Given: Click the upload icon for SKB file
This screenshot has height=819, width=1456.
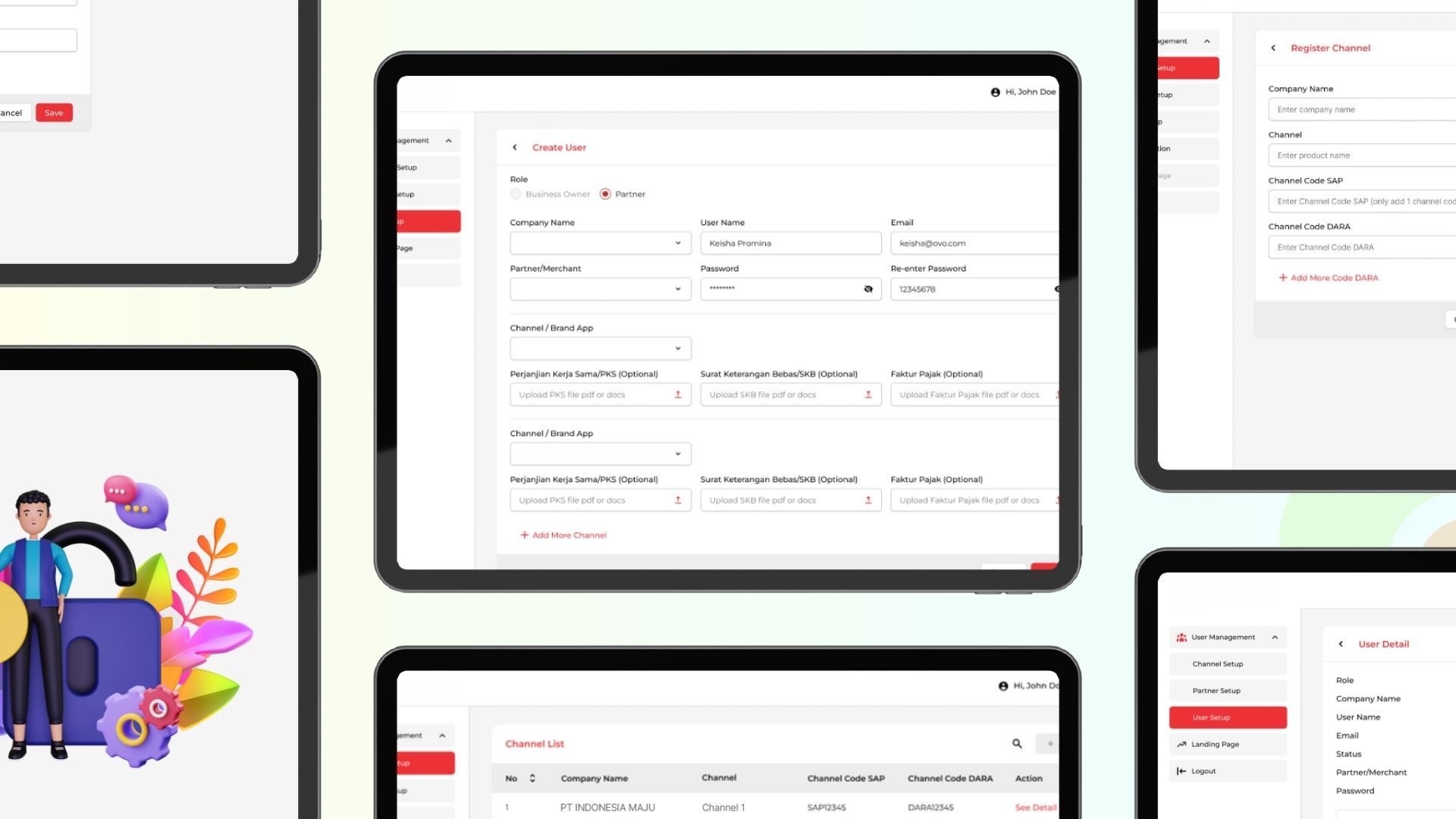Looking at the screenshot, I should 868,394.
